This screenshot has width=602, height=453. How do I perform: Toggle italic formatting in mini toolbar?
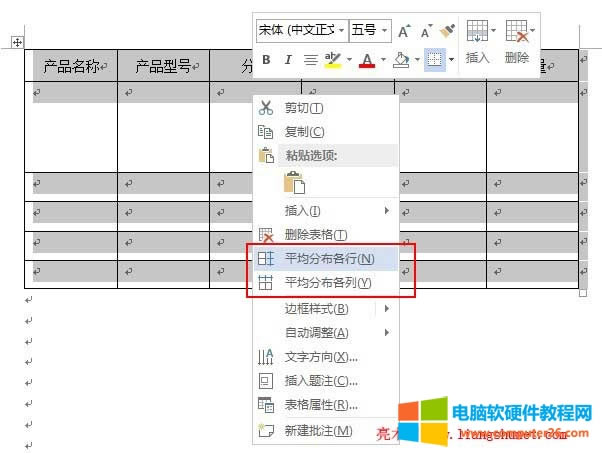288,60
